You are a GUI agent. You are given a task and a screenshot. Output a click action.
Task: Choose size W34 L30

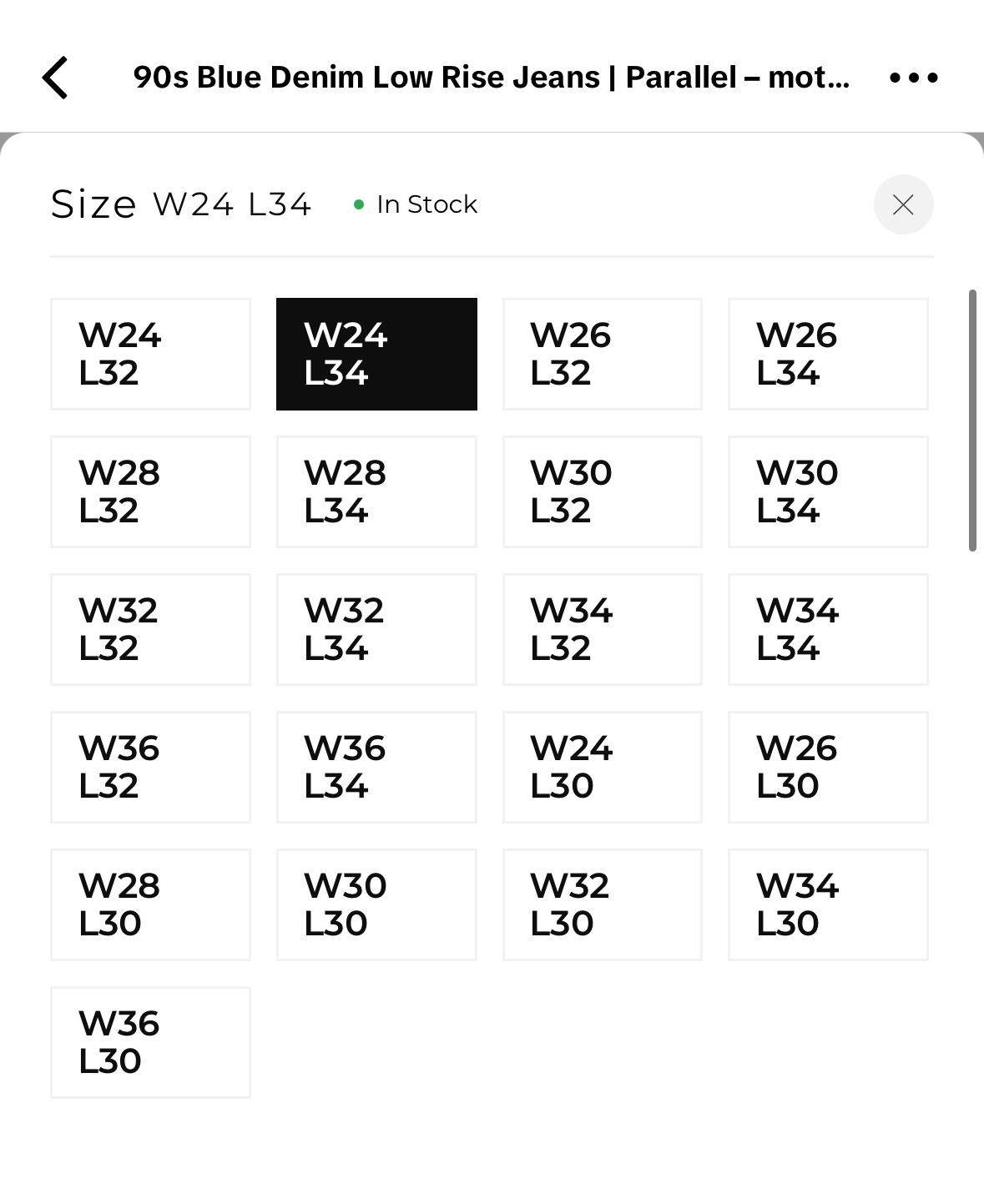coord(828,904)
